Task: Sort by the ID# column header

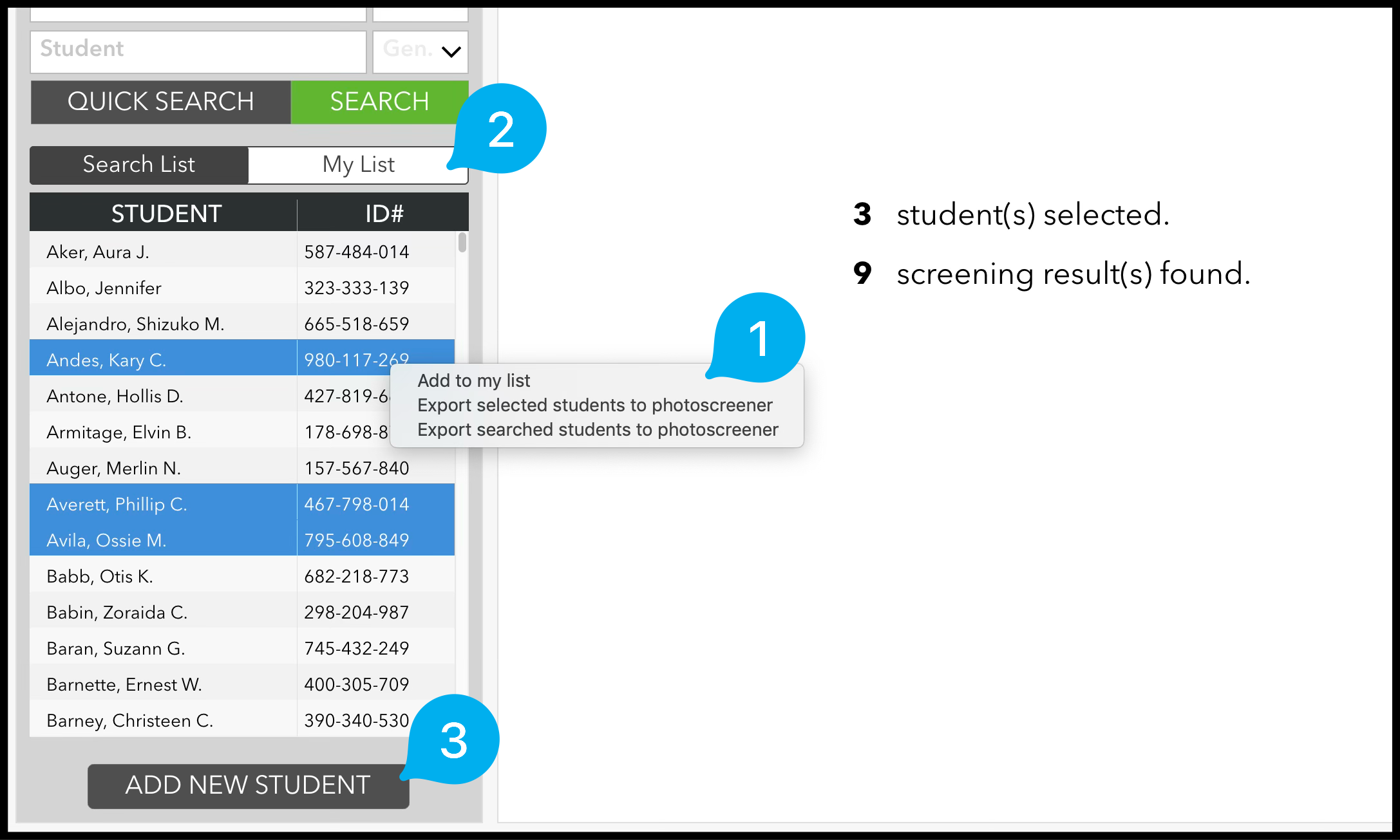Action: point(384,214)
